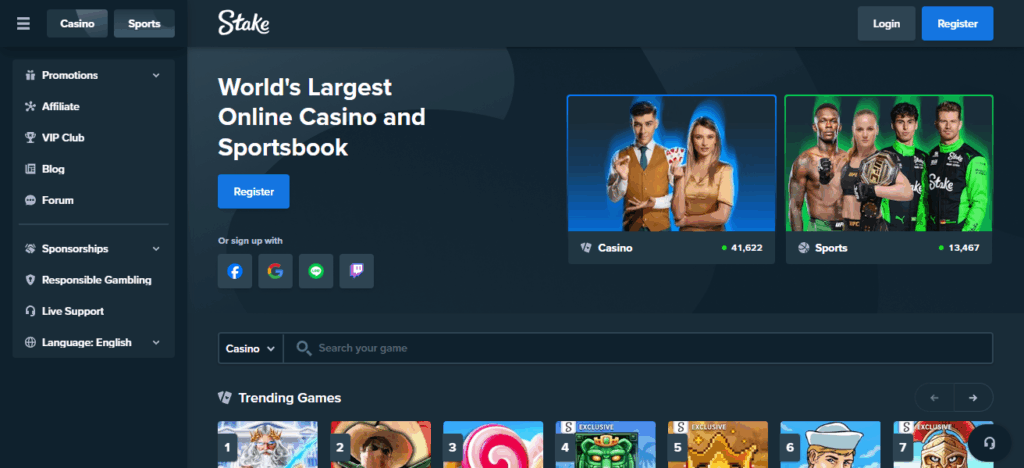Sign up with Google icon
1024x468 pixels.
click(x=275, y=271)
